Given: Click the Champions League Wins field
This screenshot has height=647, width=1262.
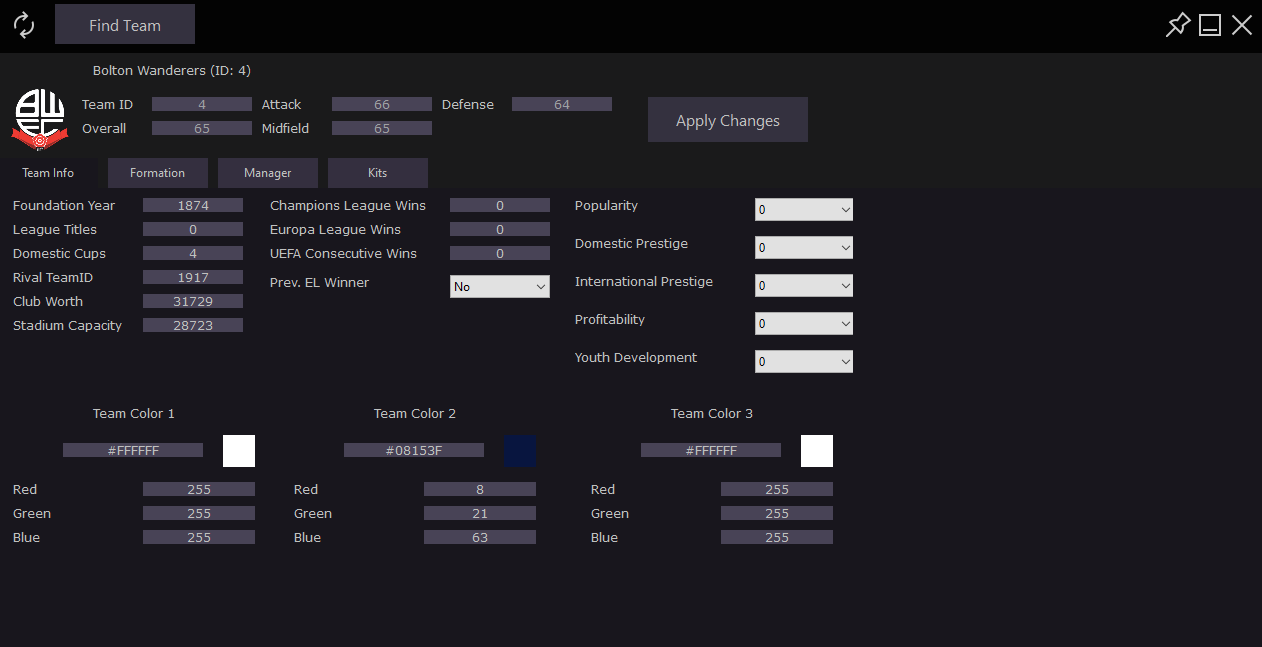Looking at the screenshot, I should (x=500, y=205).
